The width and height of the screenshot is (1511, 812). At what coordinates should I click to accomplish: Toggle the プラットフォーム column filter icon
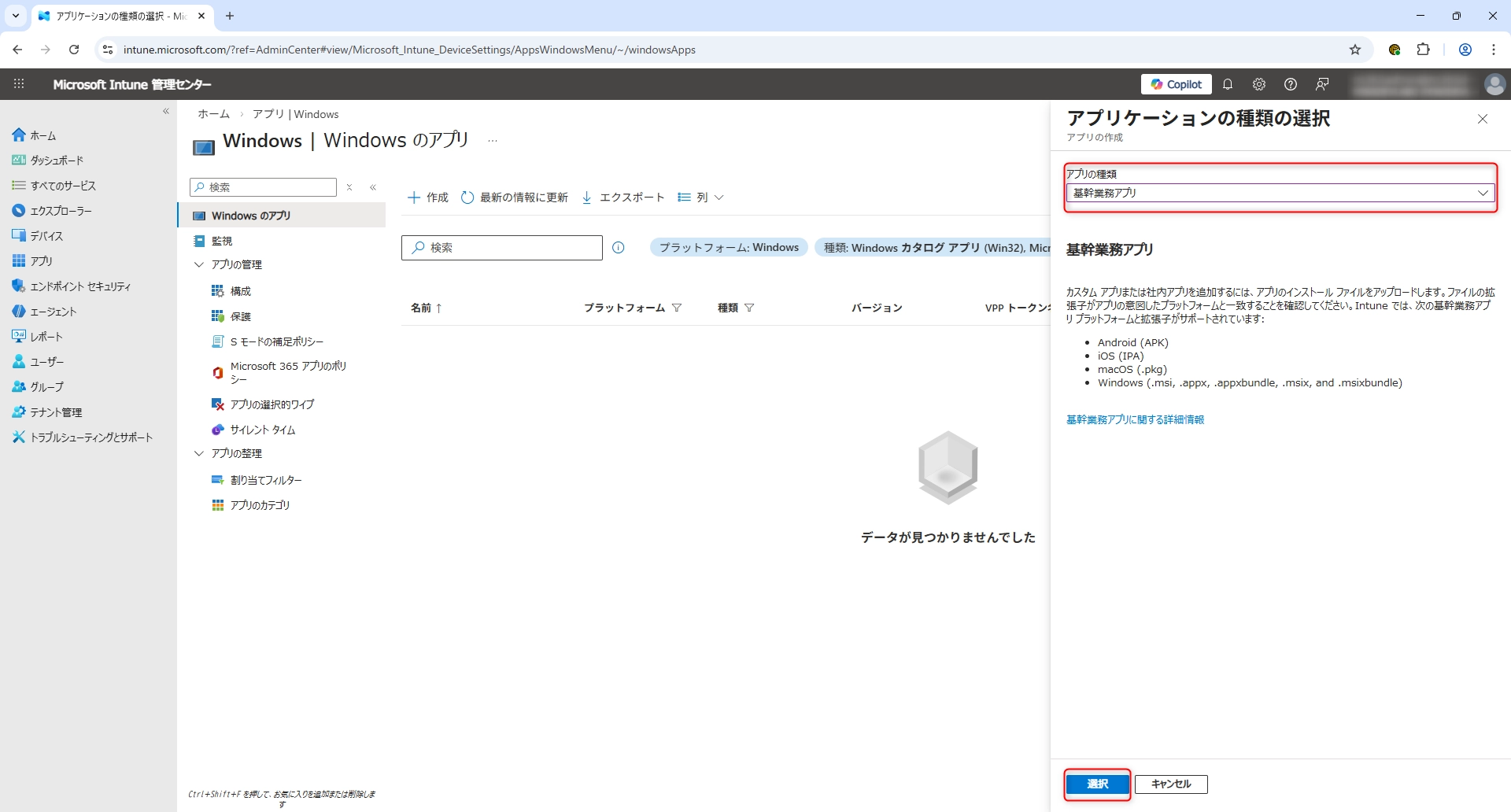coord(677,308)
